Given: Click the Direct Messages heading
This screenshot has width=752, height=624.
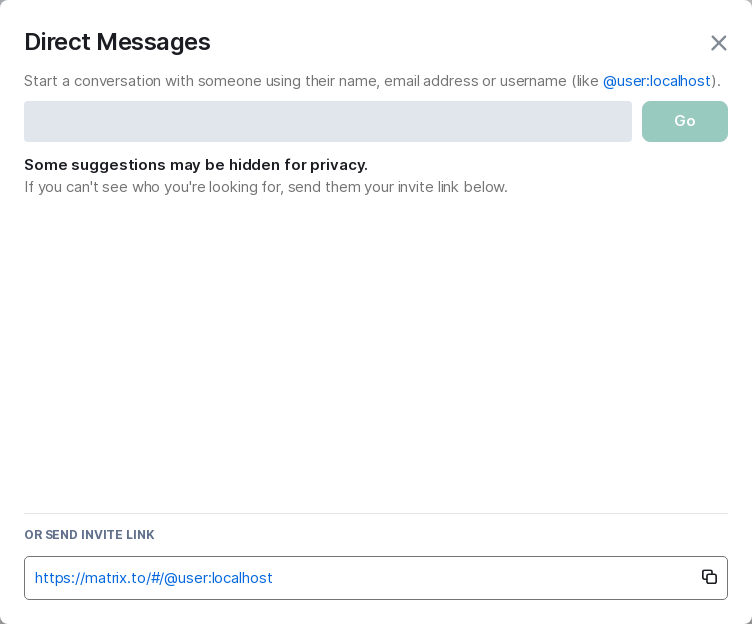Looking at the screenshot, I should pyautogui.click(x=117, y=42).
